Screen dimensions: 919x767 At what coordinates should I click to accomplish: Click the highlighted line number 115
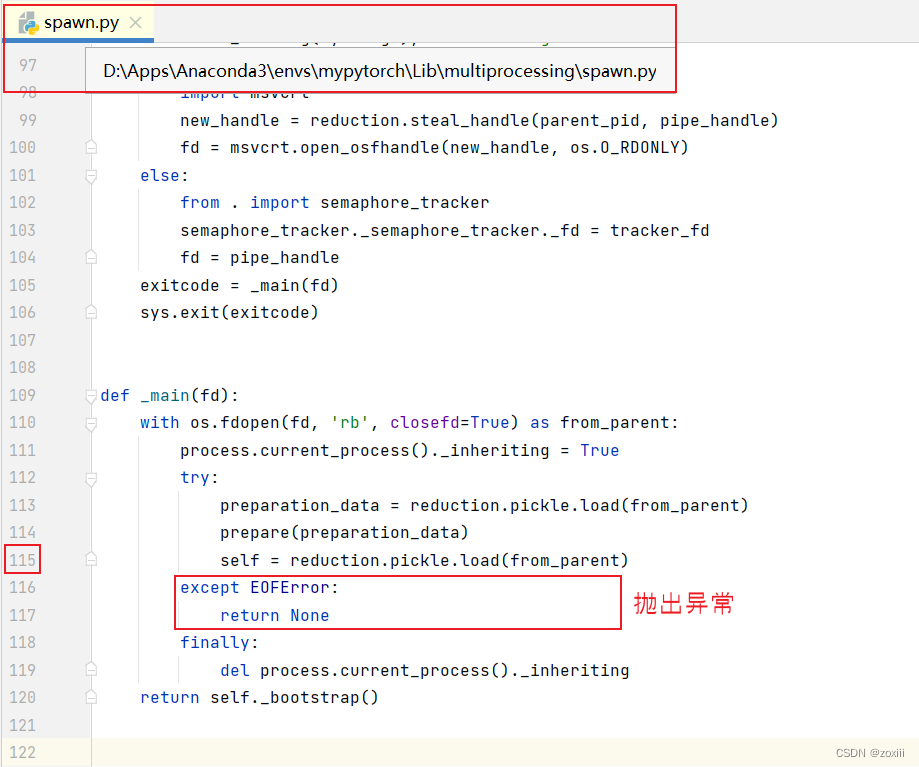[x=22, y=559]
